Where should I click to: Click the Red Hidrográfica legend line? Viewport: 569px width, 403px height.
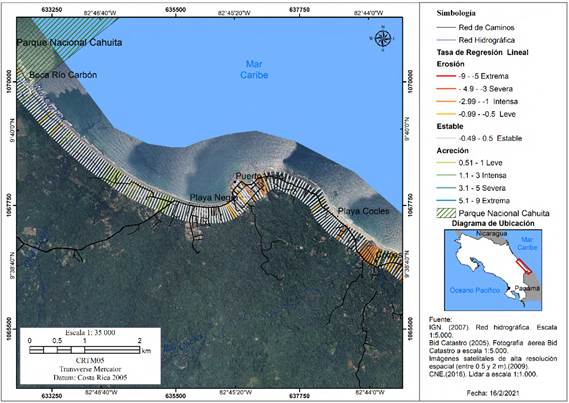coord(446,40)
